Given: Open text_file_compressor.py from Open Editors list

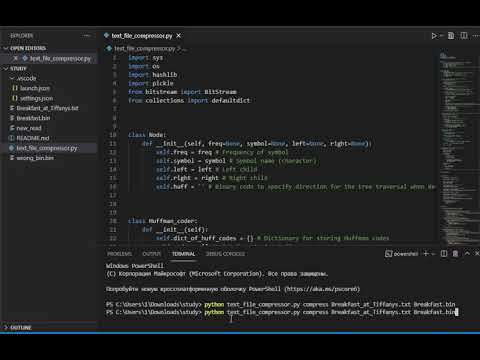Looking at the screenshot, I should coord(60,58).
